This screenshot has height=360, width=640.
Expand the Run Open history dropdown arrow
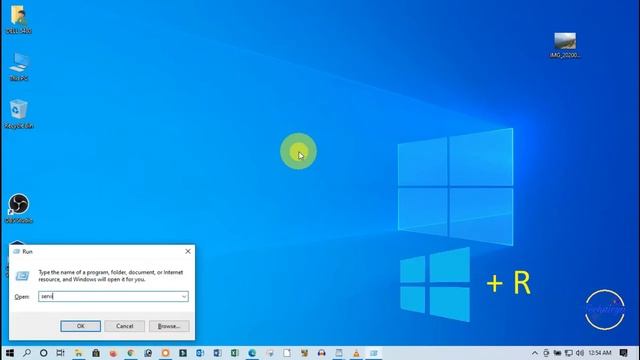coord(184,297)
